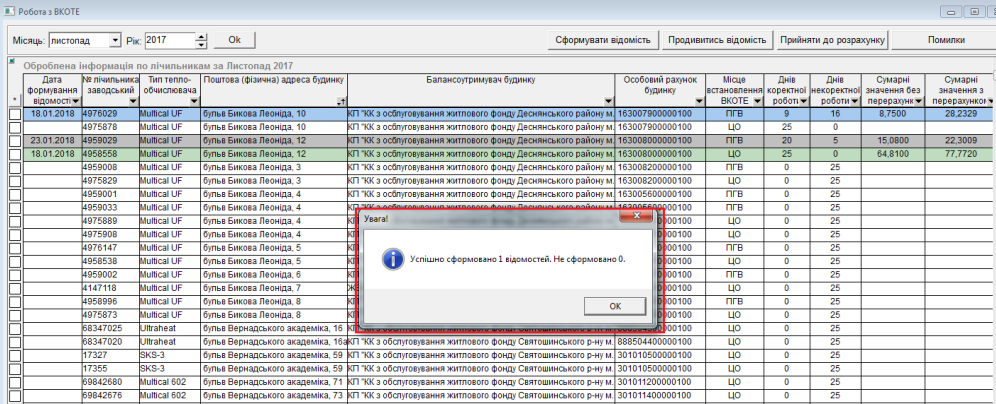Increase the year with the up spinner

[202, 36]
